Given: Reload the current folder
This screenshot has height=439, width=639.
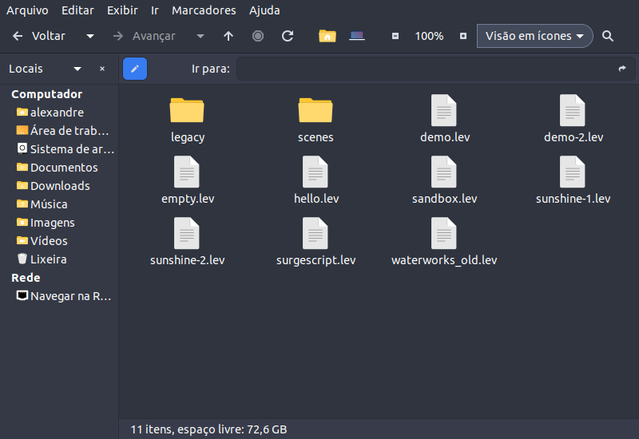Looking at the screenshot, I should coord(288,36).
